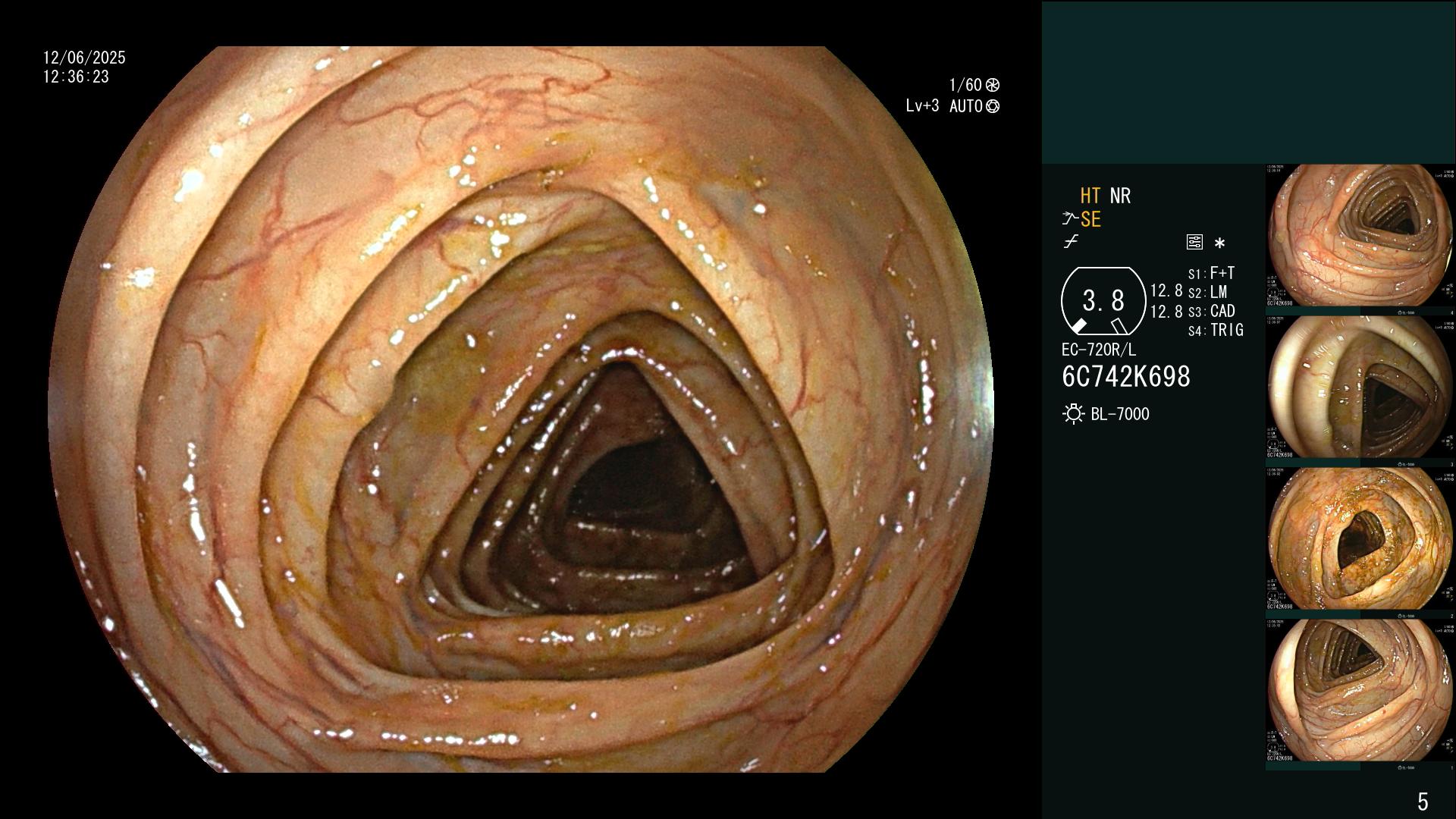The image size is (1456, 819).
Task: Click the 1/60 shutter speed value
Action: tap(965, 85)
